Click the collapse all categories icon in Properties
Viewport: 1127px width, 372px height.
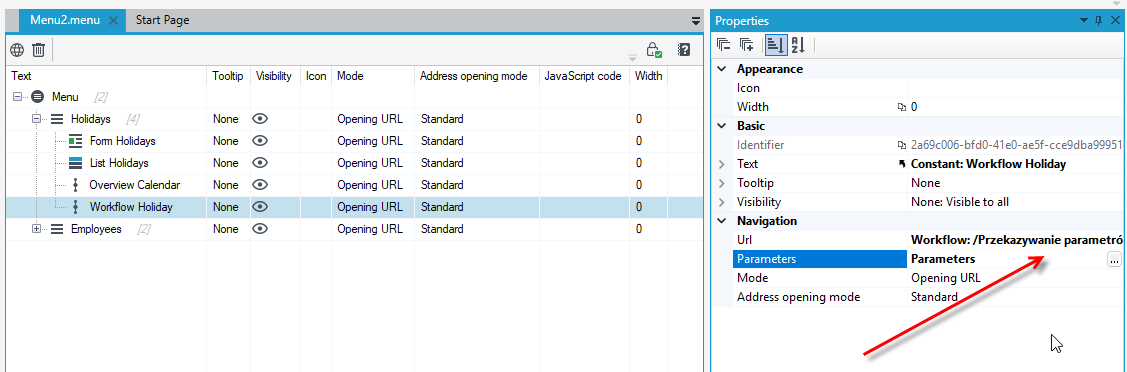(x=724, y=45)
